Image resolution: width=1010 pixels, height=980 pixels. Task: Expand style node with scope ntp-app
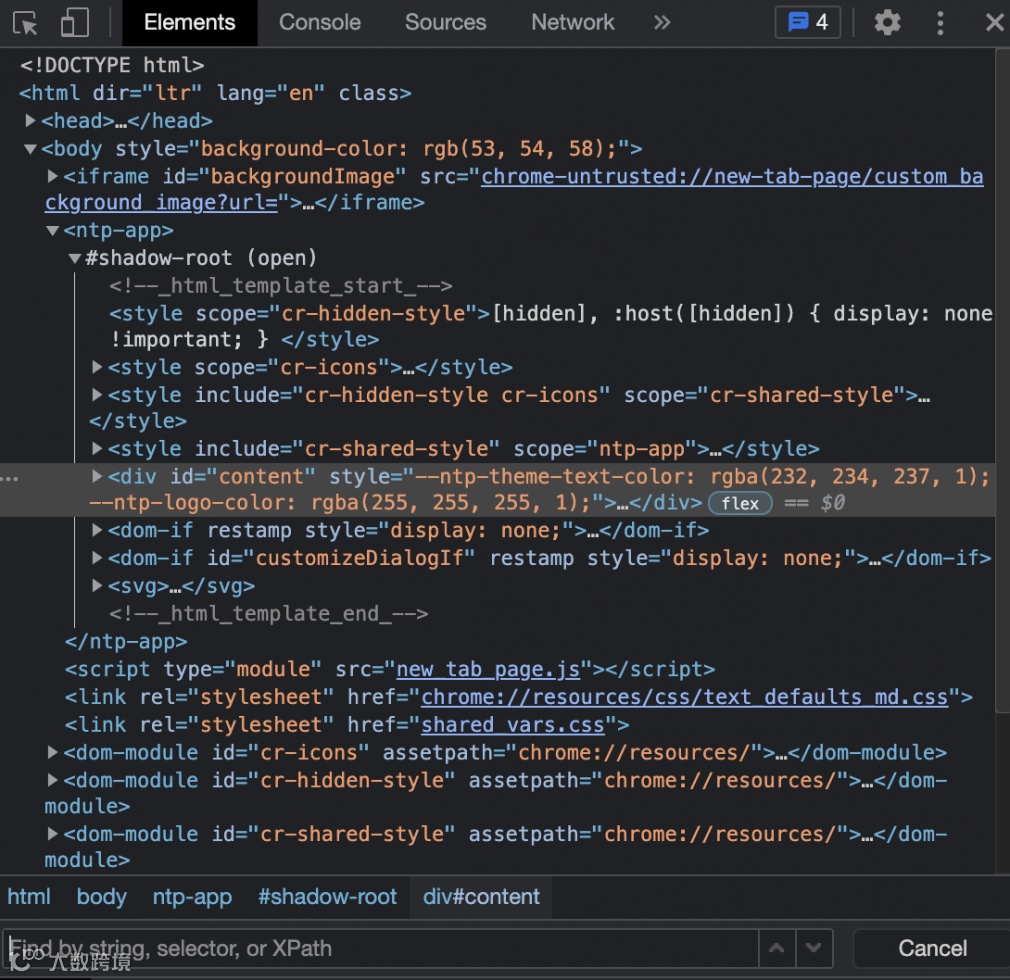coord(97,448)
